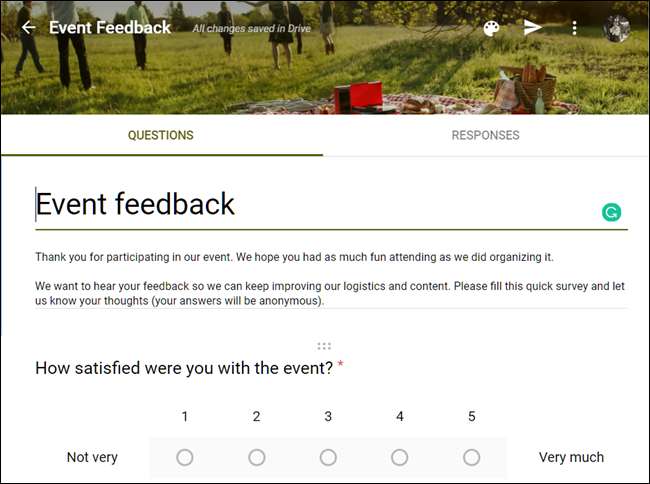Switch to the Responses tab

click(x=485, y=135)
